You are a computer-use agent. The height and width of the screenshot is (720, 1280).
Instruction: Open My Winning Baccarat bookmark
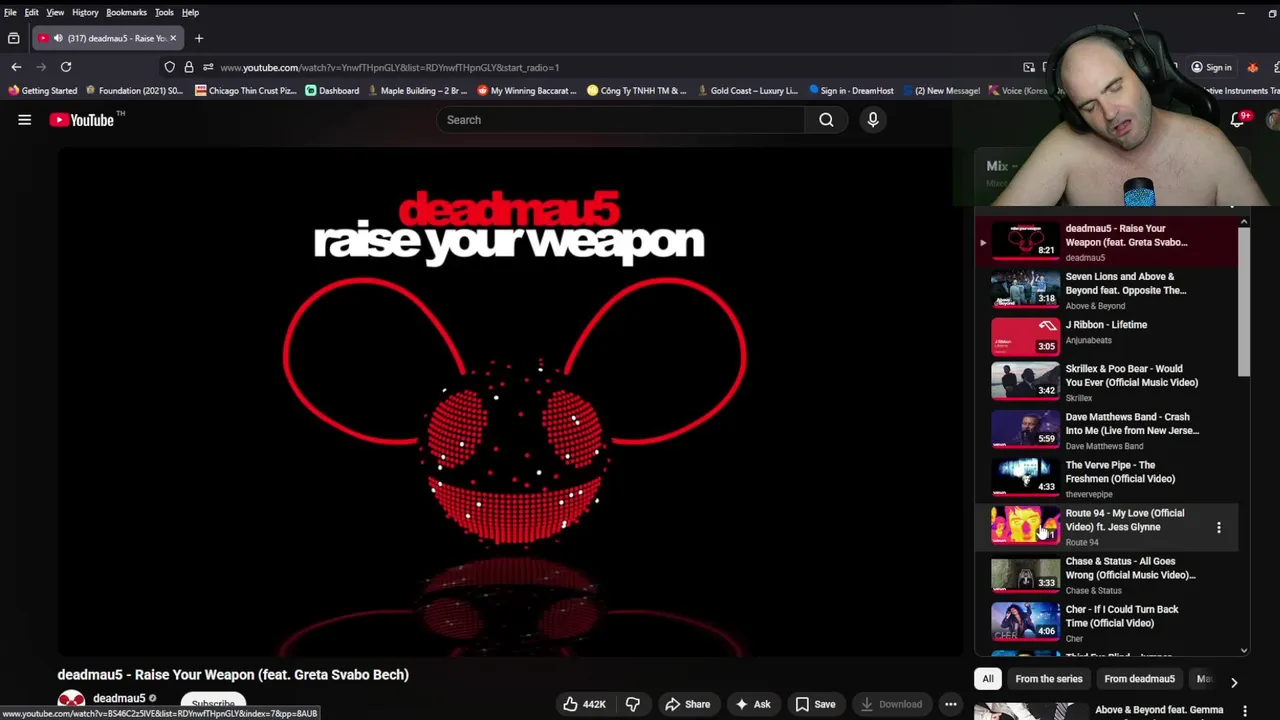tap(527, 90)
